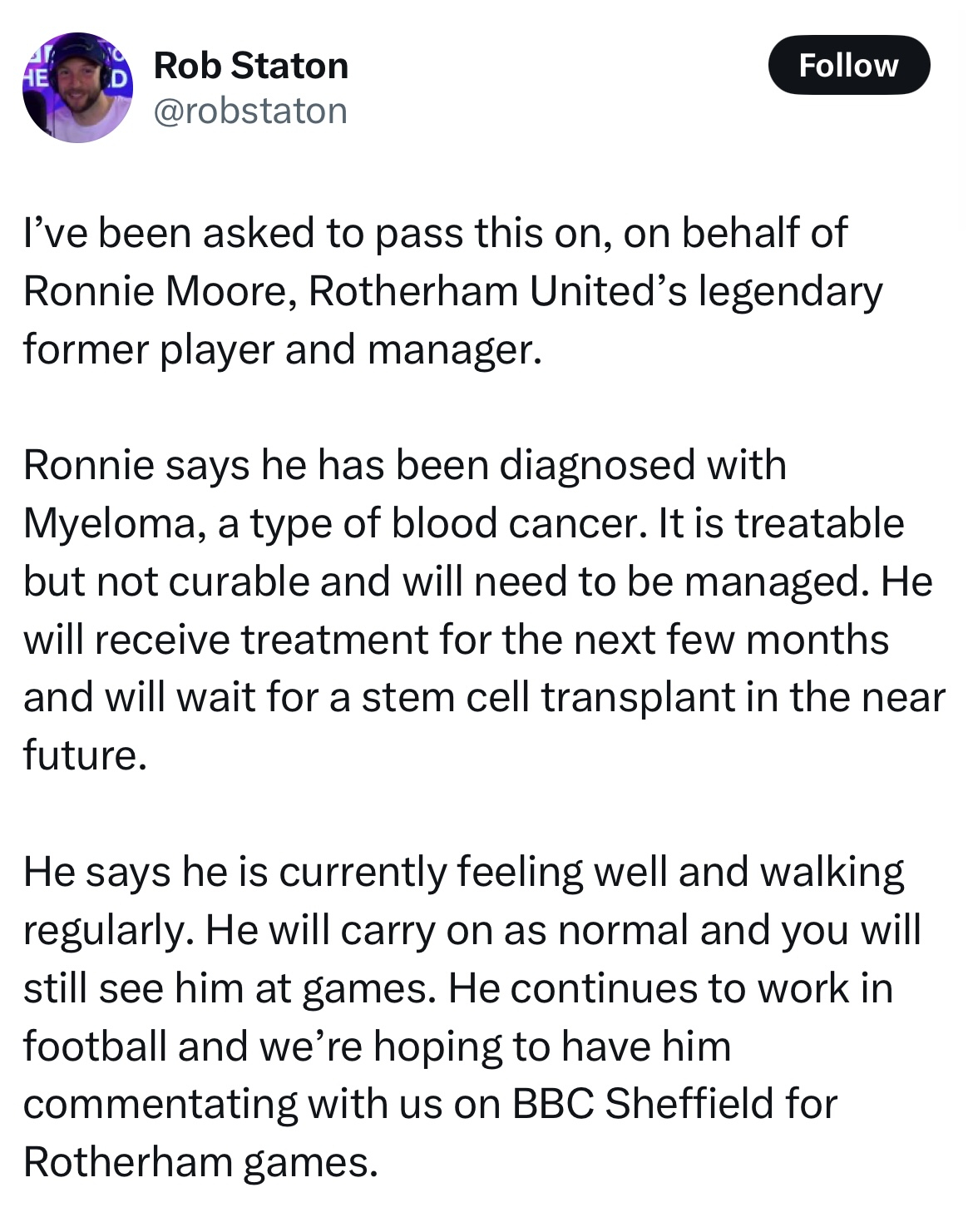
Task: Follow the Rob Staton account
Action: [848, 65]
